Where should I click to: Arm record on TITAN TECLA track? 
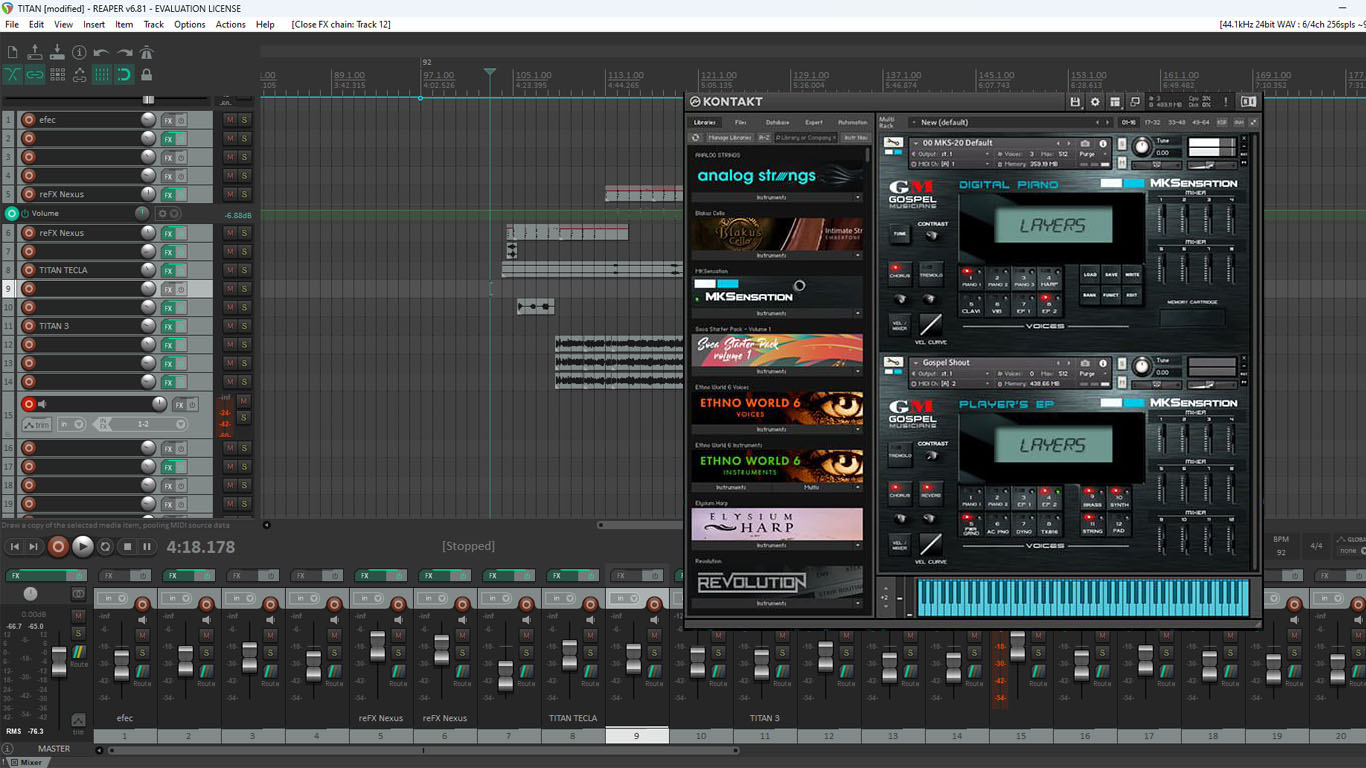tap(28, 270)
